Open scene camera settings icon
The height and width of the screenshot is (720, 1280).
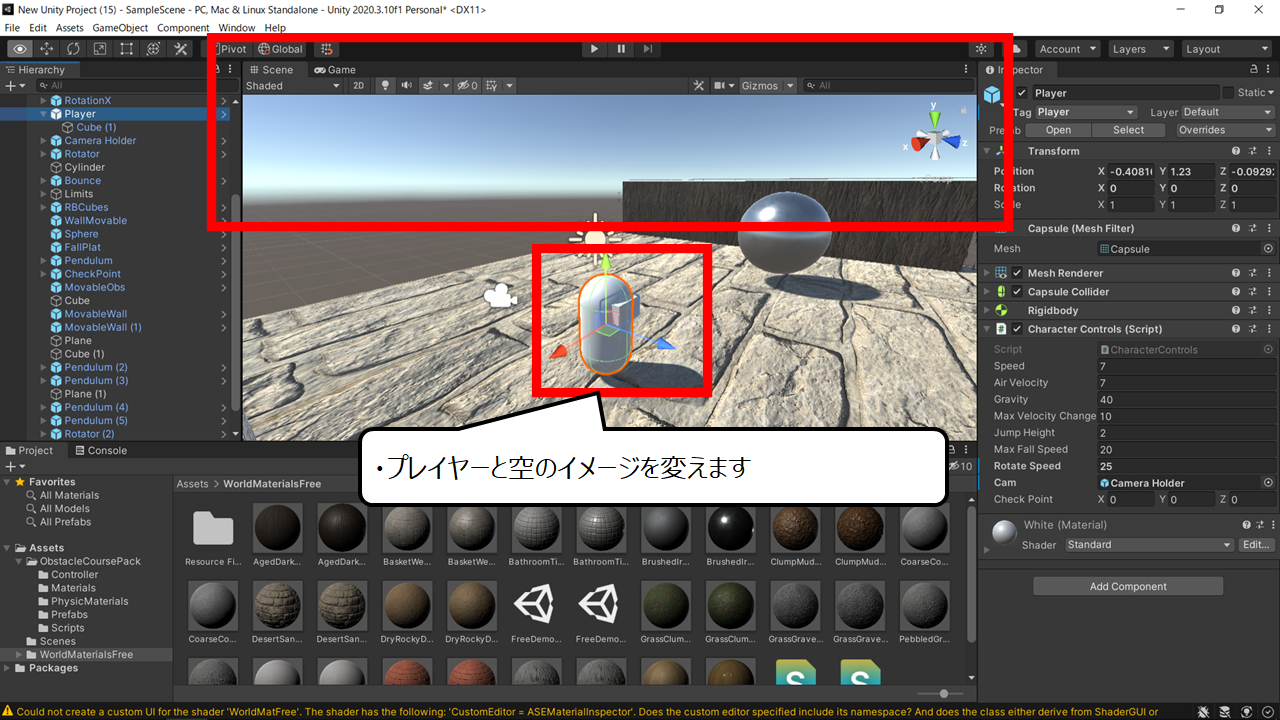pyautogui.click(x=719, y=86)
